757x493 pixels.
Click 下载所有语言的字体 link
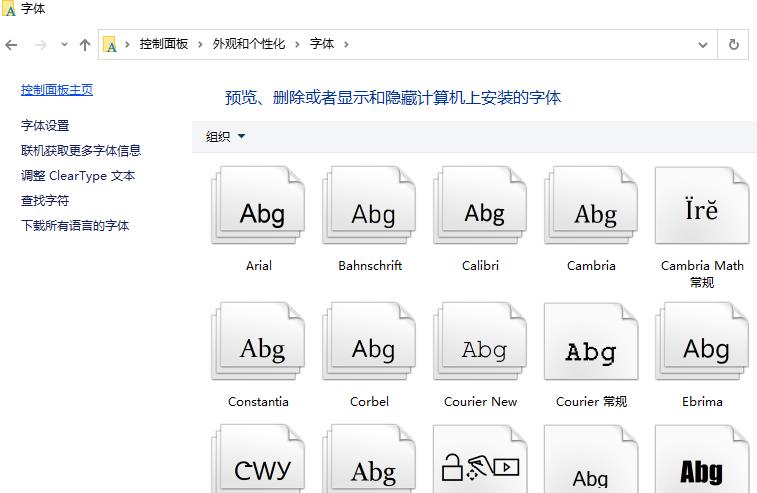(75, 225)
